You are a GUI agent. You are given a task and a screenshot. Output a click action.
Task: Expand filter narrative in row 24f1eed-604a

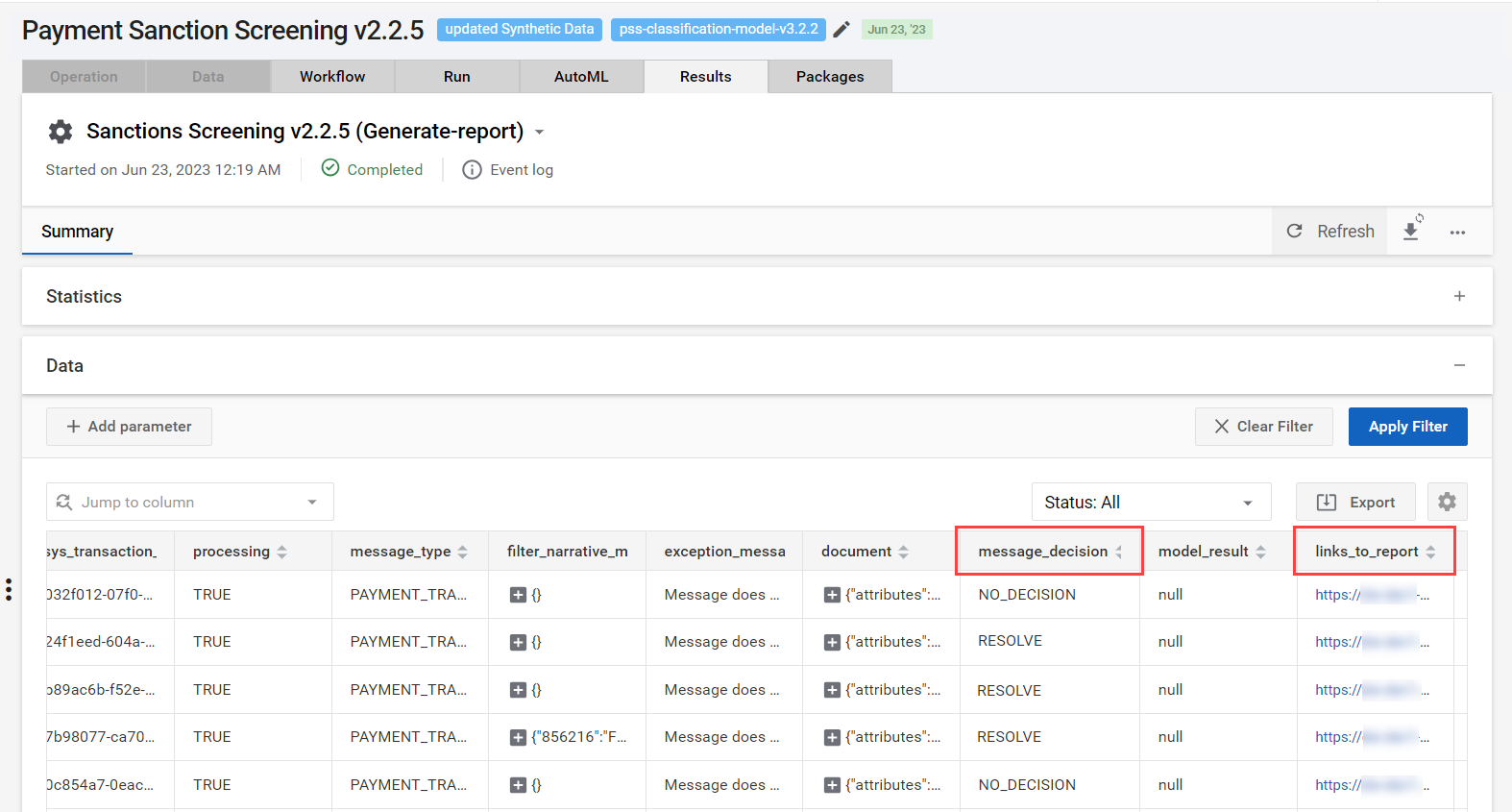pos(518,642)
